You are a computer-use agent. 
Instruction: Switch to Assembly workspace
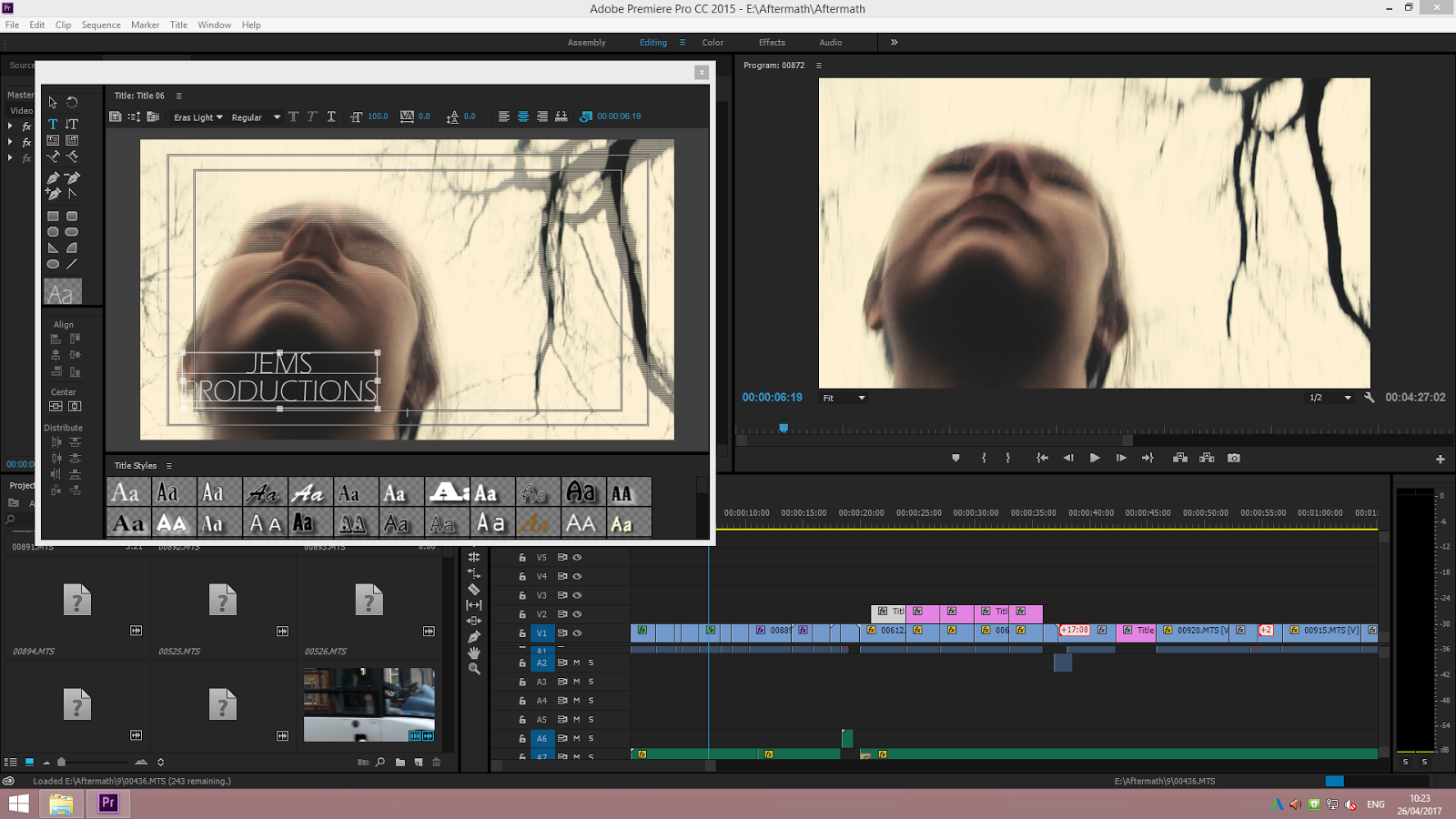pos(586,42)
